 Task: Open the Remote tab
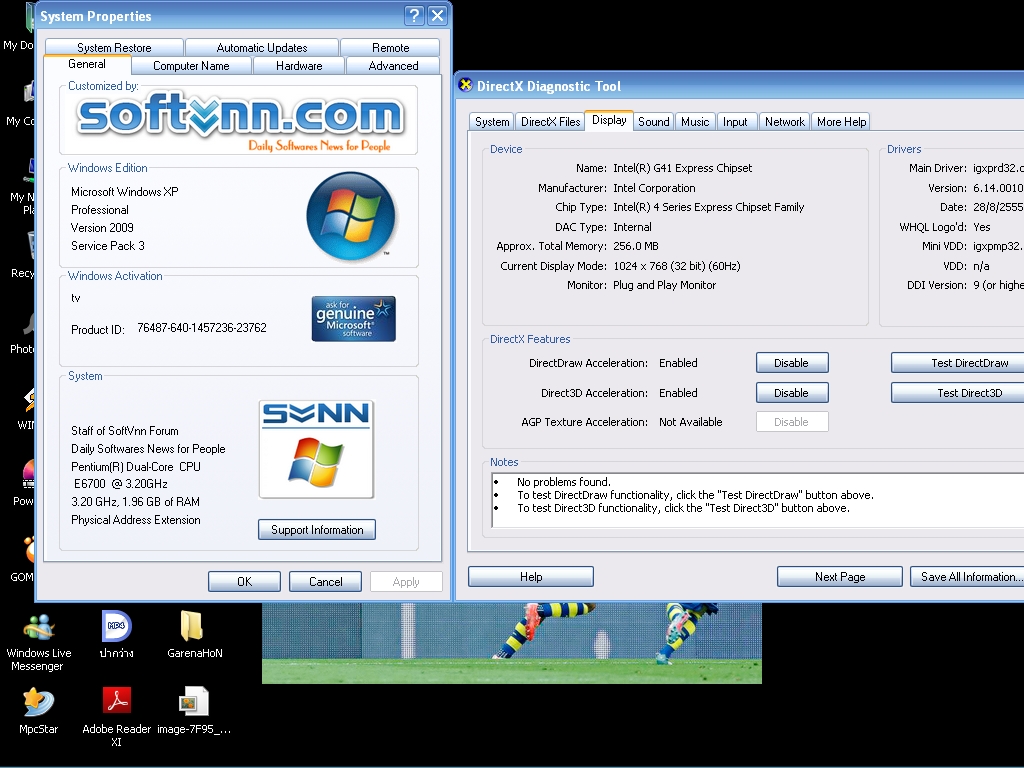391,48
